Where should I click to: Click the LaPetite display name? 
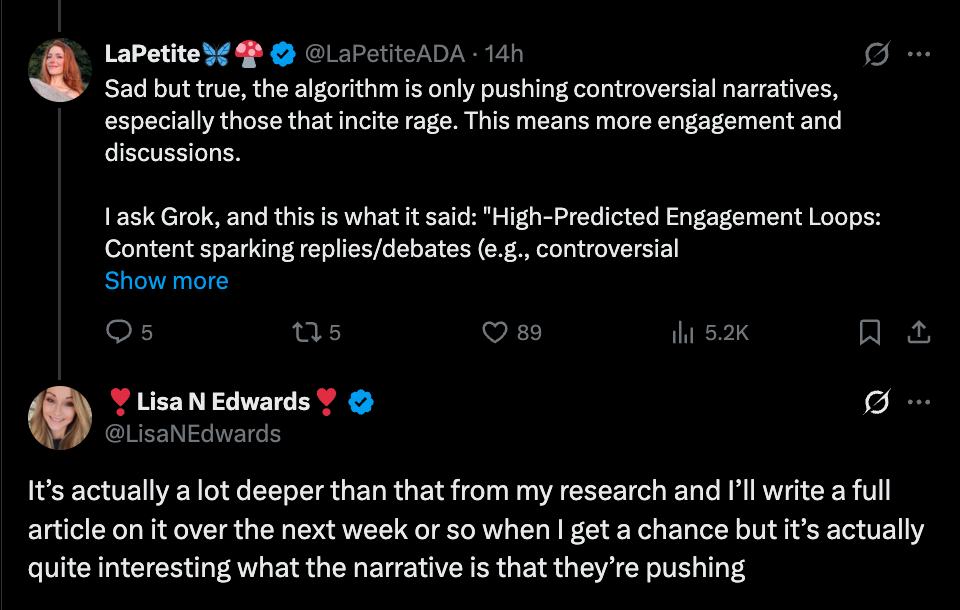[x=152, y=53]
